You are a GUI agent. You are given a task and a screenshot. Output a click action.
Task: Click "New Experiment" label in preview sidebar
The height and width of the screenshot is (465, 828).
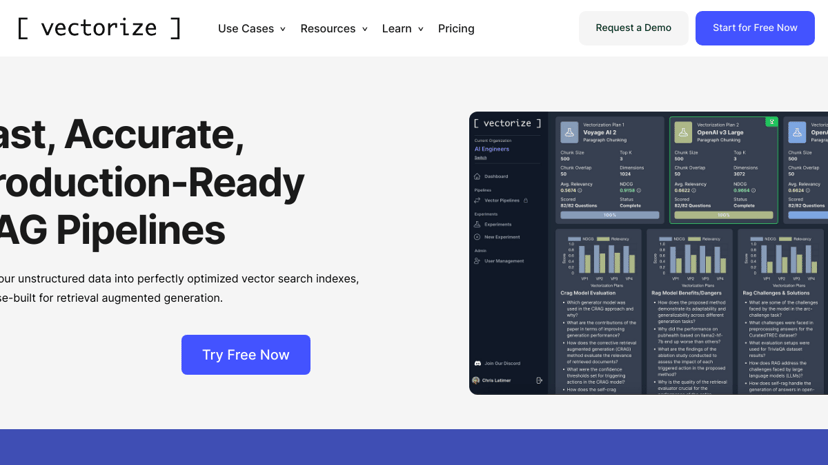502,237
